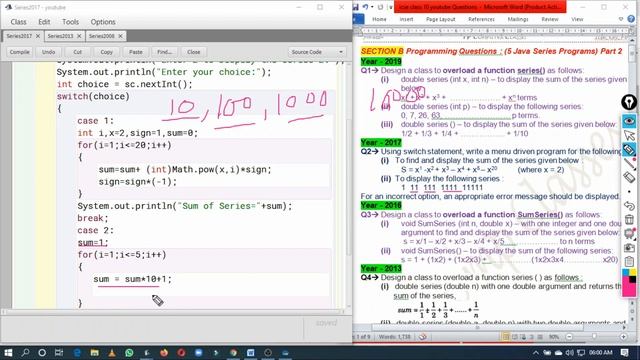640x360 pixels.
Task: Open the whiteboard options icon in annotation toolbar
Action: 629,234
